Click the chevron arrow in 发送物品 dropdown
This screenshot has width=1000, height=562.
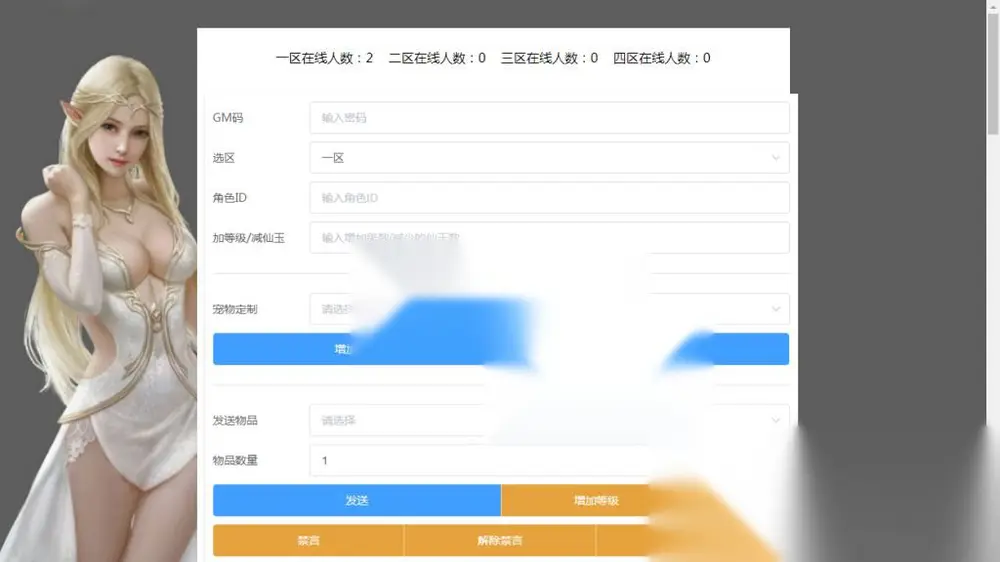(x=776, y=420)
